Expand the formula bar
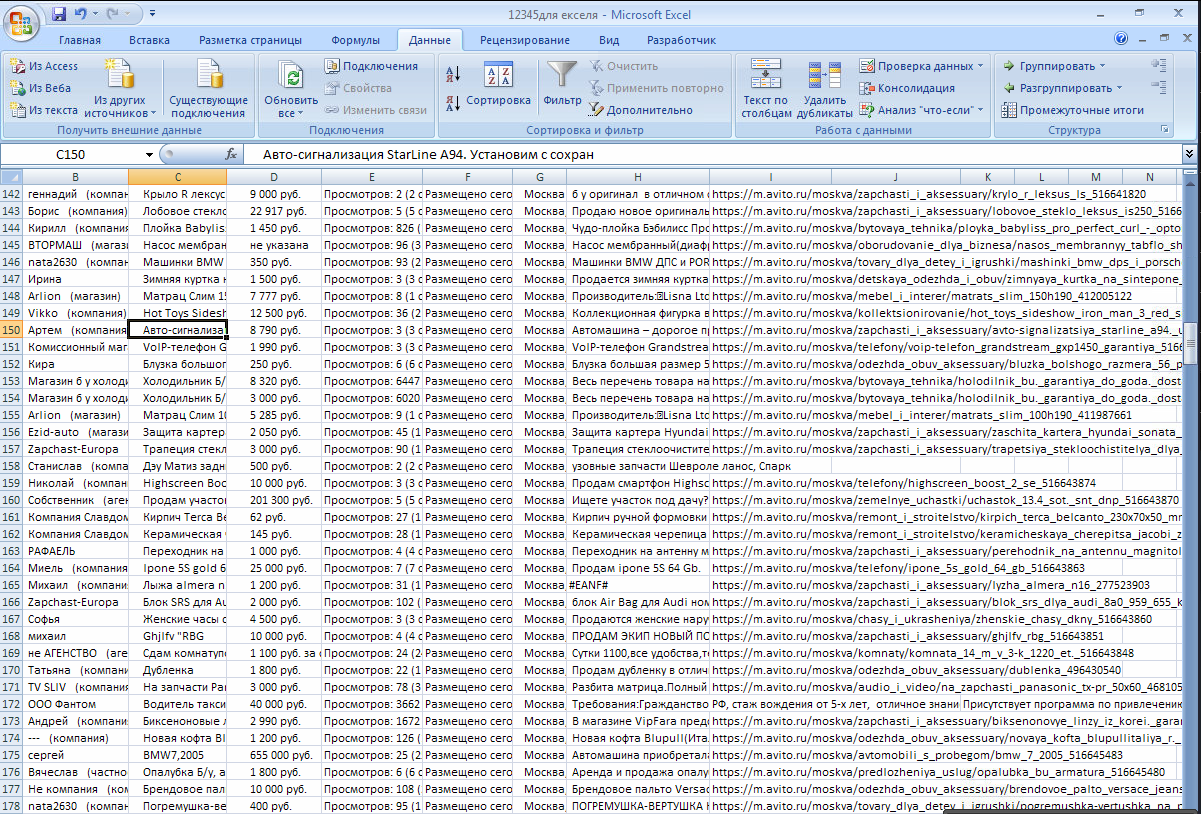Screen dimensions: 1201x814 click(x=1189, y=155)
